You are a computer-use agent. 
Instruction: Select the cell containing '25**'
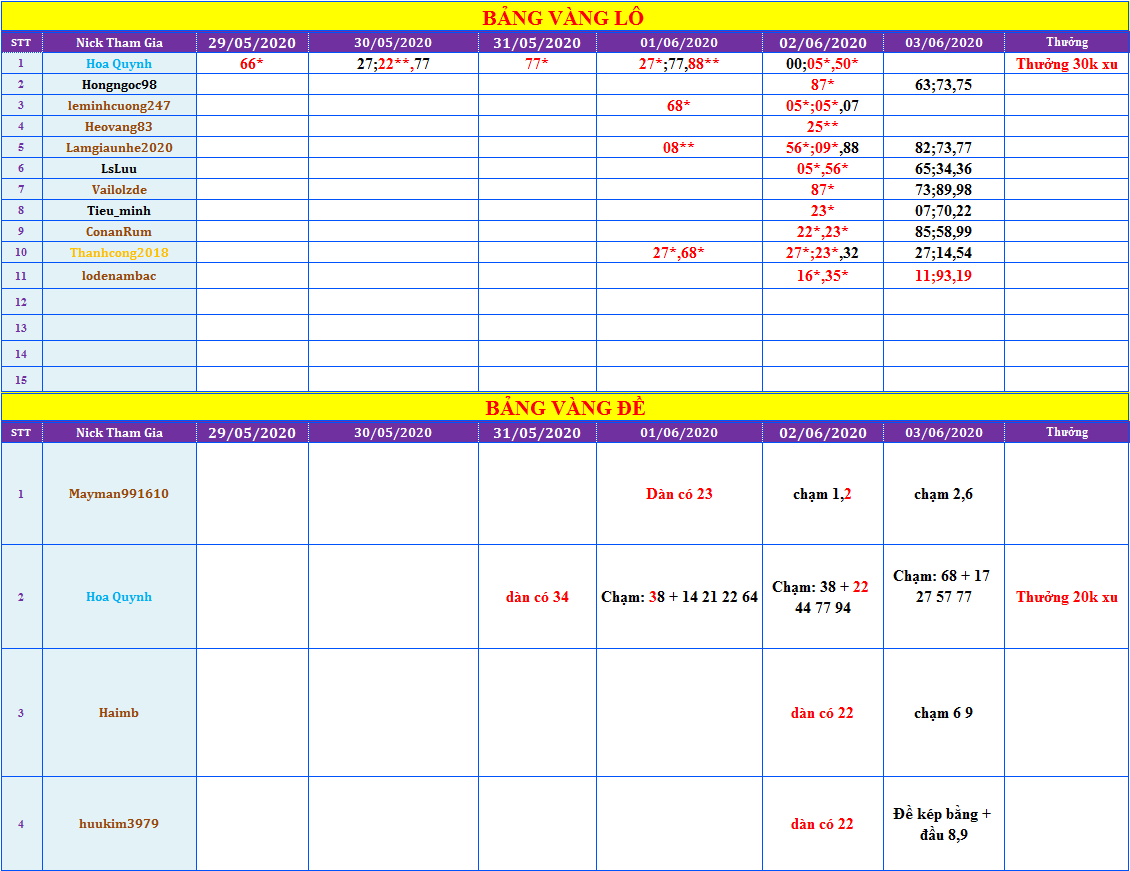click(822, 126)
